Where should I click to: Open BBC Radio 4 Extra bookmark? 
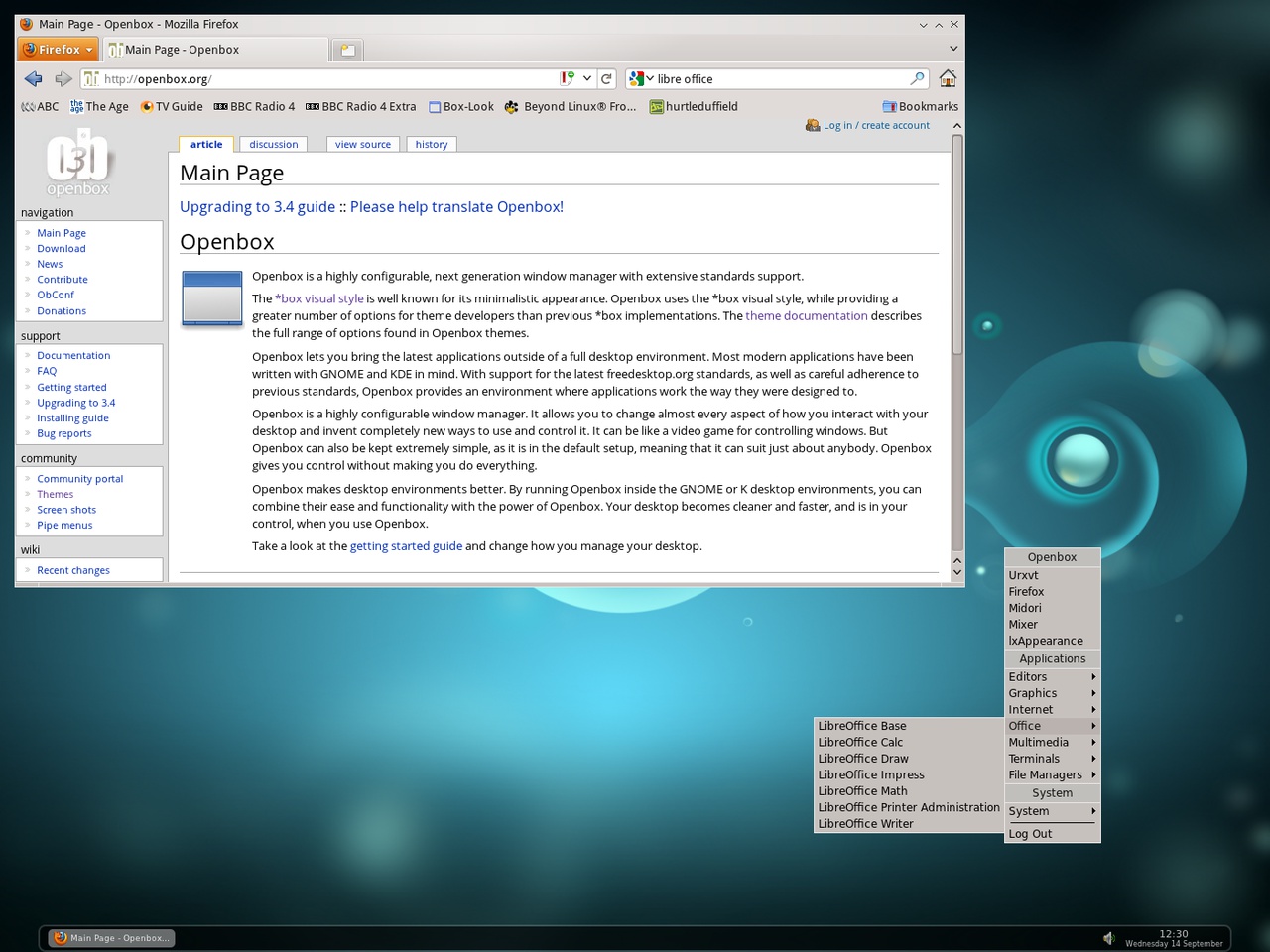361,106
